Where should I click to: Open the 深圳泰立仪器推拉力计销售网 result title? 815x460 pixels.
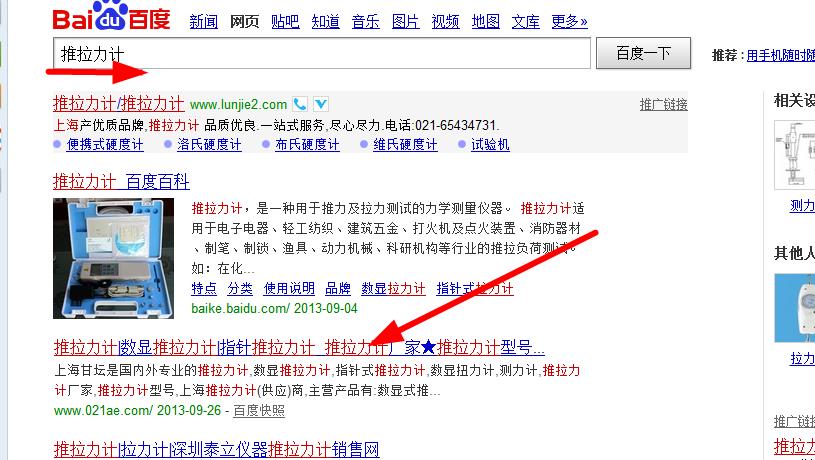[x=216, y=449]
